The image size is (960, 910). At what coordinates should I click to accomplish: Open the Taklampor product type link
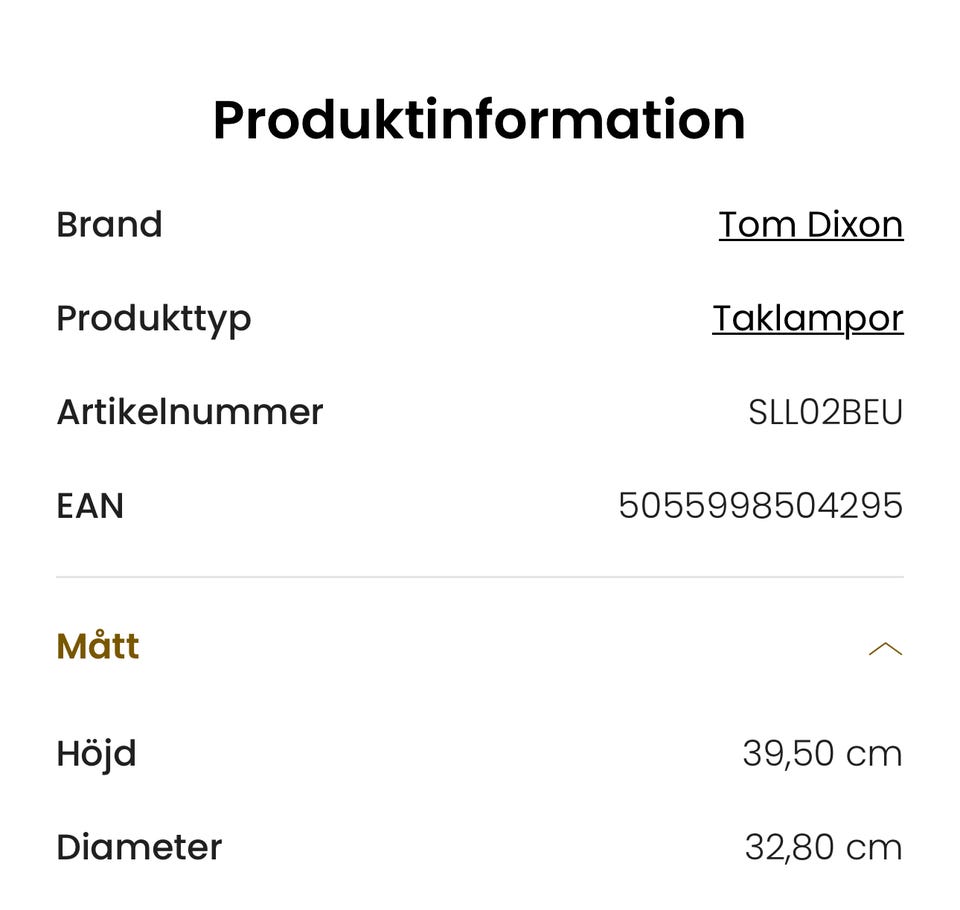(807, 319)
